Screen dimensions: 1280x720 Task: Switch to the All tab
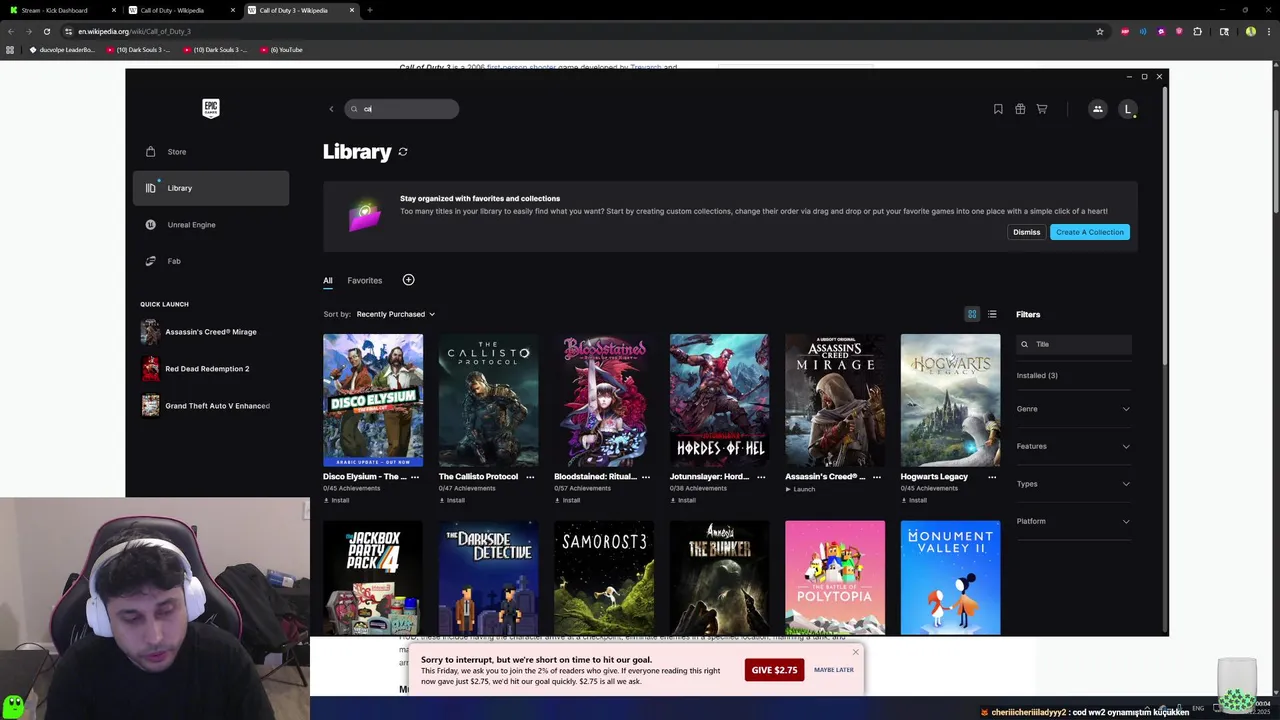click(327, 280)
